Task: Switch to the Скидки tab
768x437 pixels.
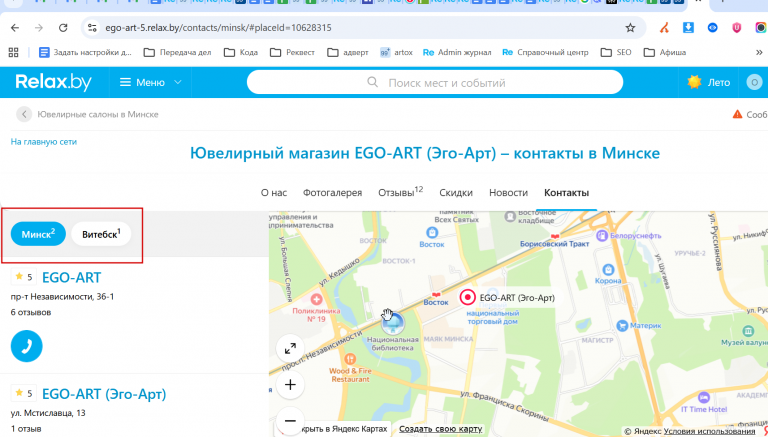Action: pos(456,193)
